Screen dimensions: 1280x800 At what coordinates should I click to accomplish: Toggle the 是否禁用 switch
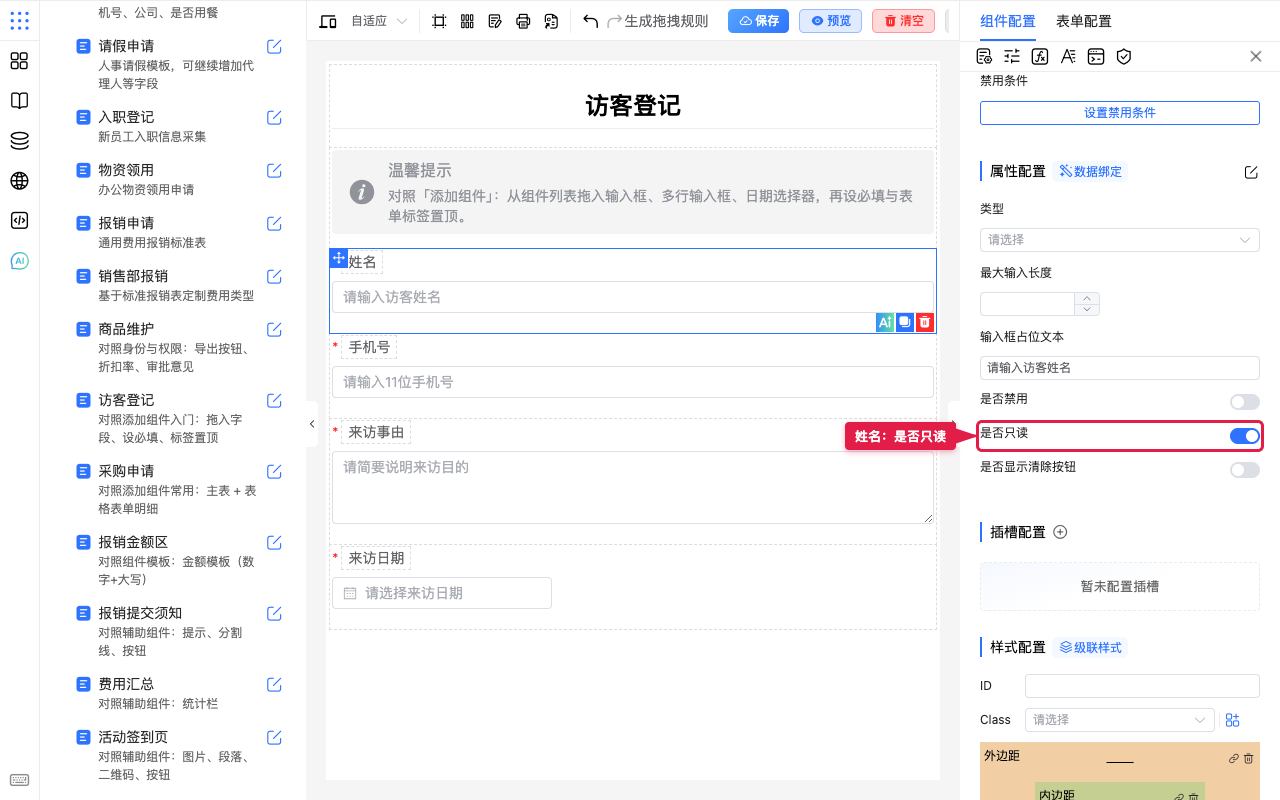click(1245, 402)
